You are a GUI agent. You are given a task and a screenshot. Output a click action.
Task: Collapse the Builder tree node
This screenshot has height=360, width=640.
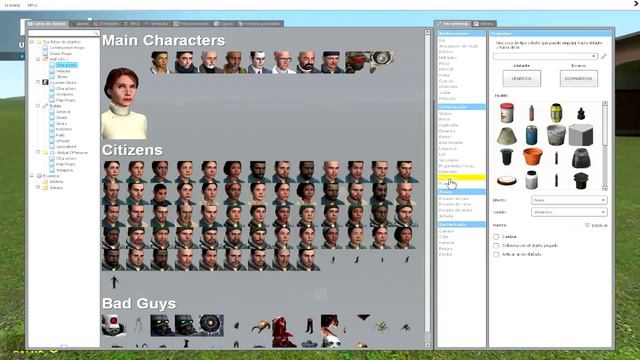pos(38,106)
